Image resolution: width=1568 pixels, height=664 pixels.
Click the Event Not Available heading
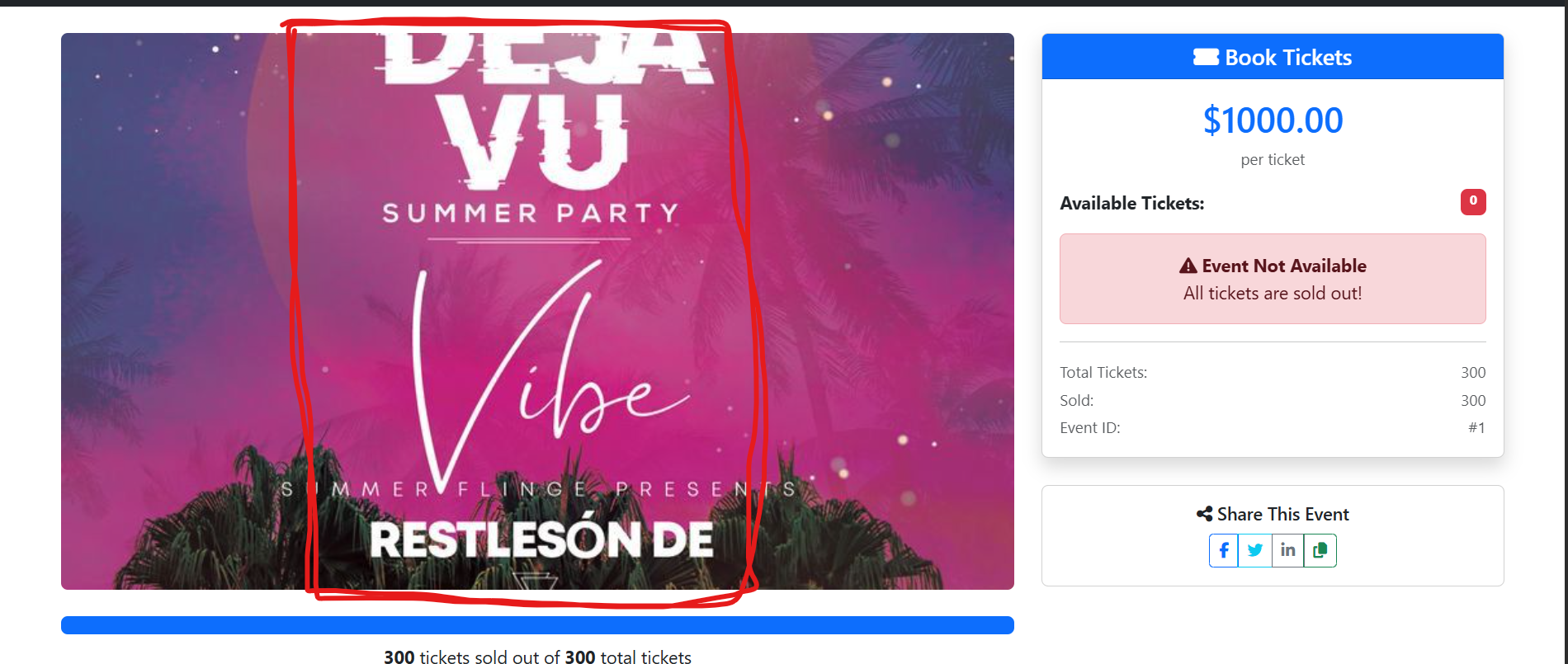tap(1284, 266)
